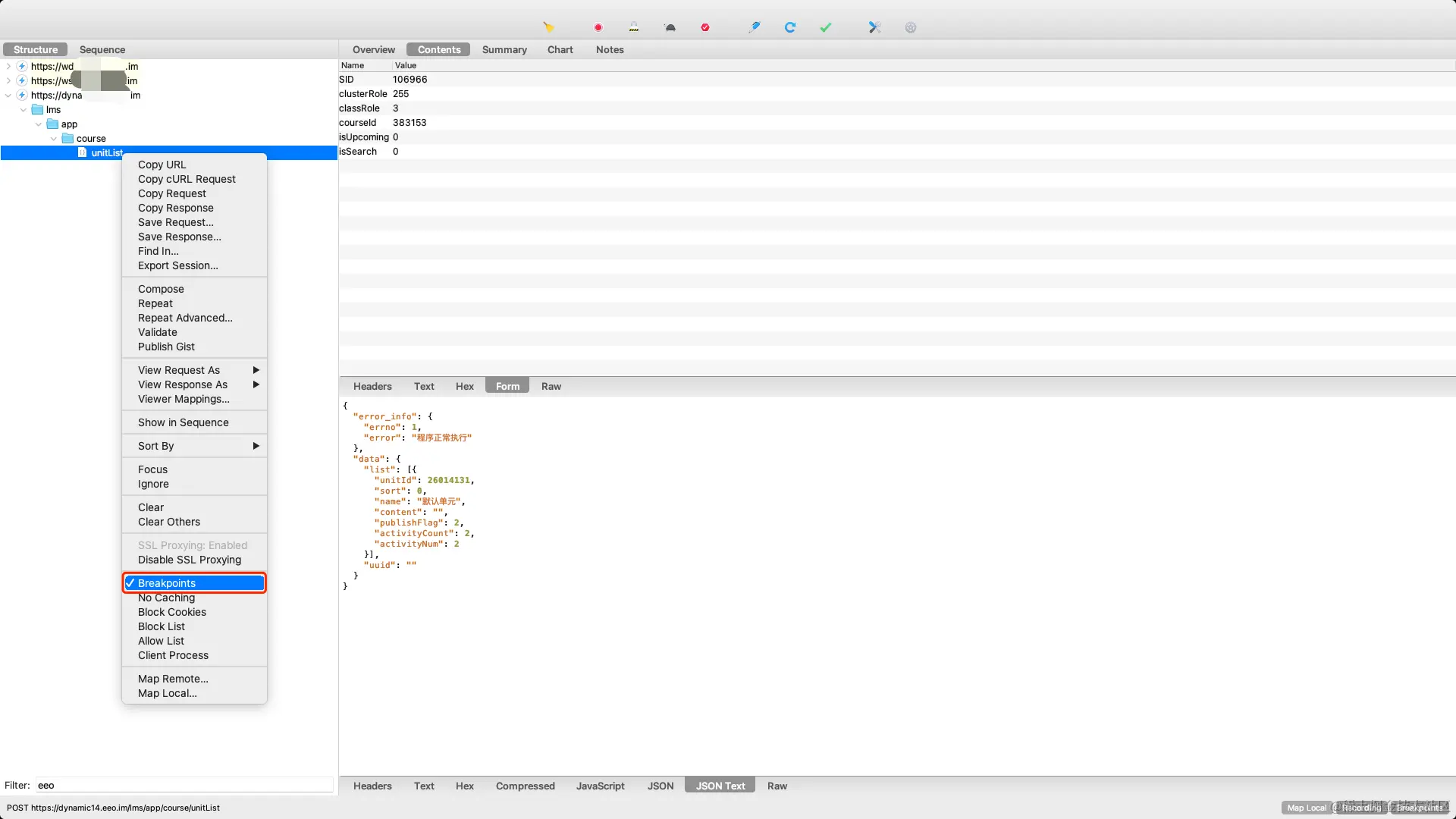Screen dimensions: 1456x819
Task: Toggle the checked Breakpoints menu item
Action: click(194, 583)
